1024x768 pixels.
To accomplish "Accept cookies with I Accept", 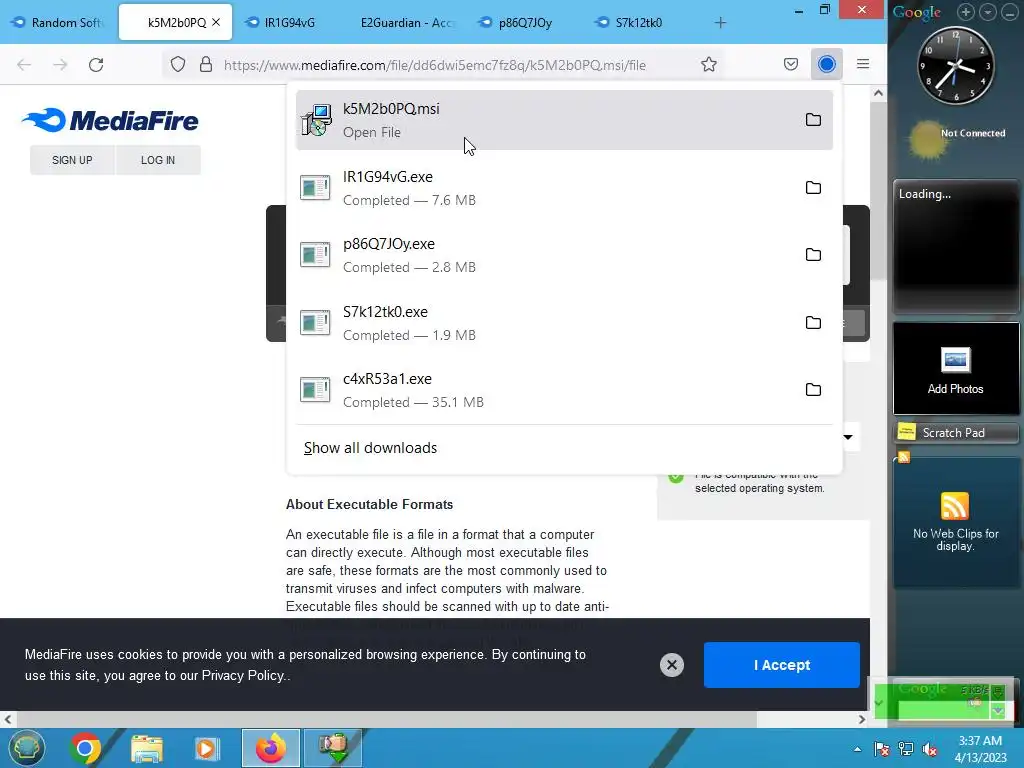I will click(x=782, y=665).
